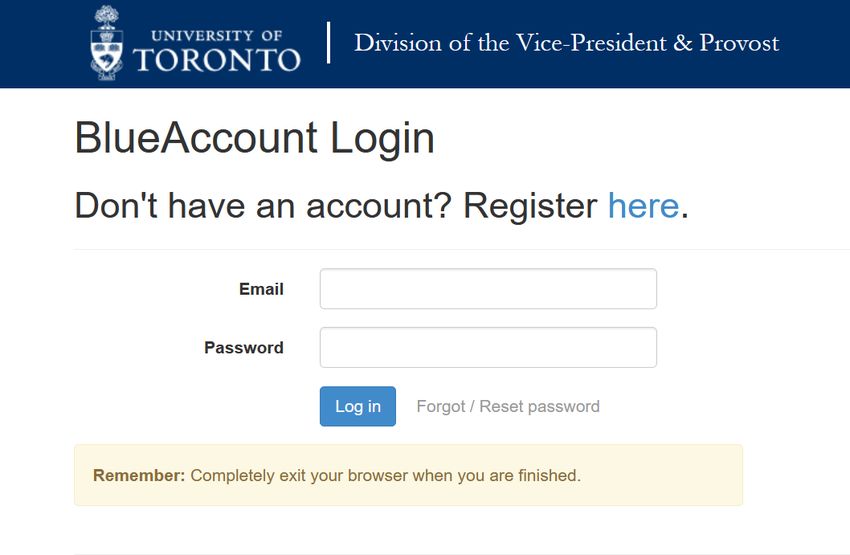
Task: Click the vertical divider line in the header
Action: coord(329,43)
